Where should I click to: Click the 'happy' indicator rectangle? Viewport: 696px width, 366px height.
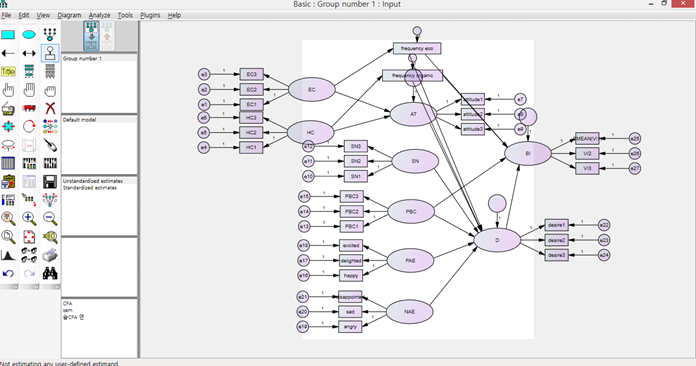click(x=351, y=275)
